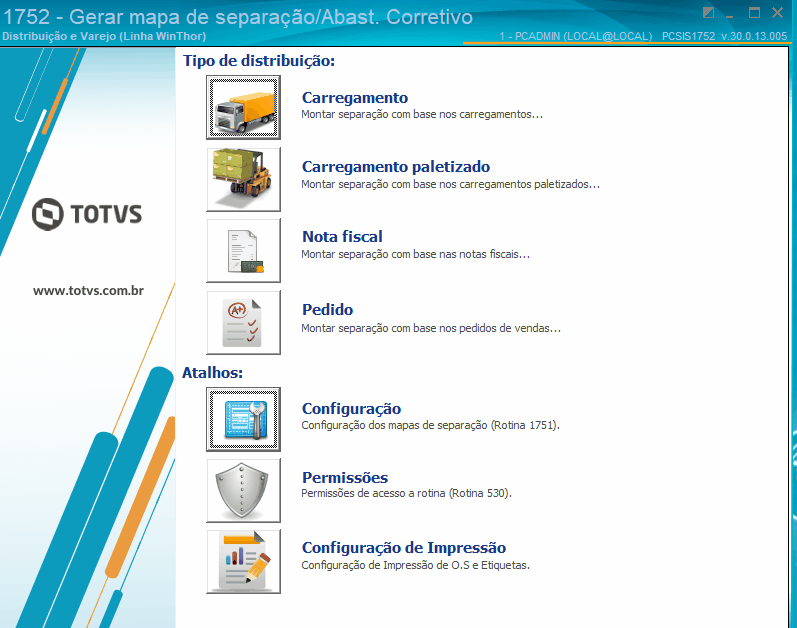Click "Permissões de acesso a rotina (Rotina 530)."
Screen dimensions: 797x628
407,494
